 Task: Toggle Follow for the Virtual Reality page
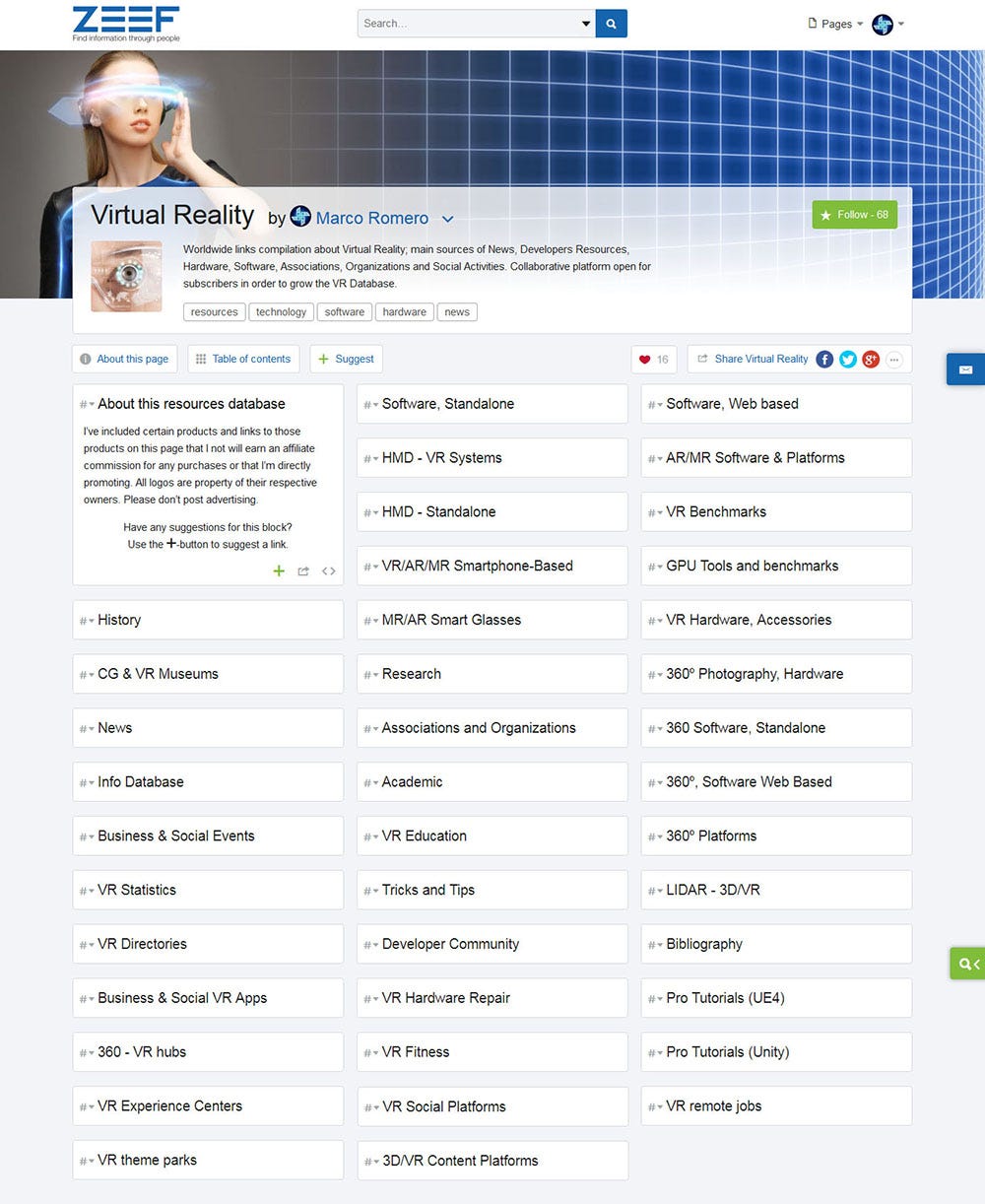pyautogui.click(x=854, y=214)
